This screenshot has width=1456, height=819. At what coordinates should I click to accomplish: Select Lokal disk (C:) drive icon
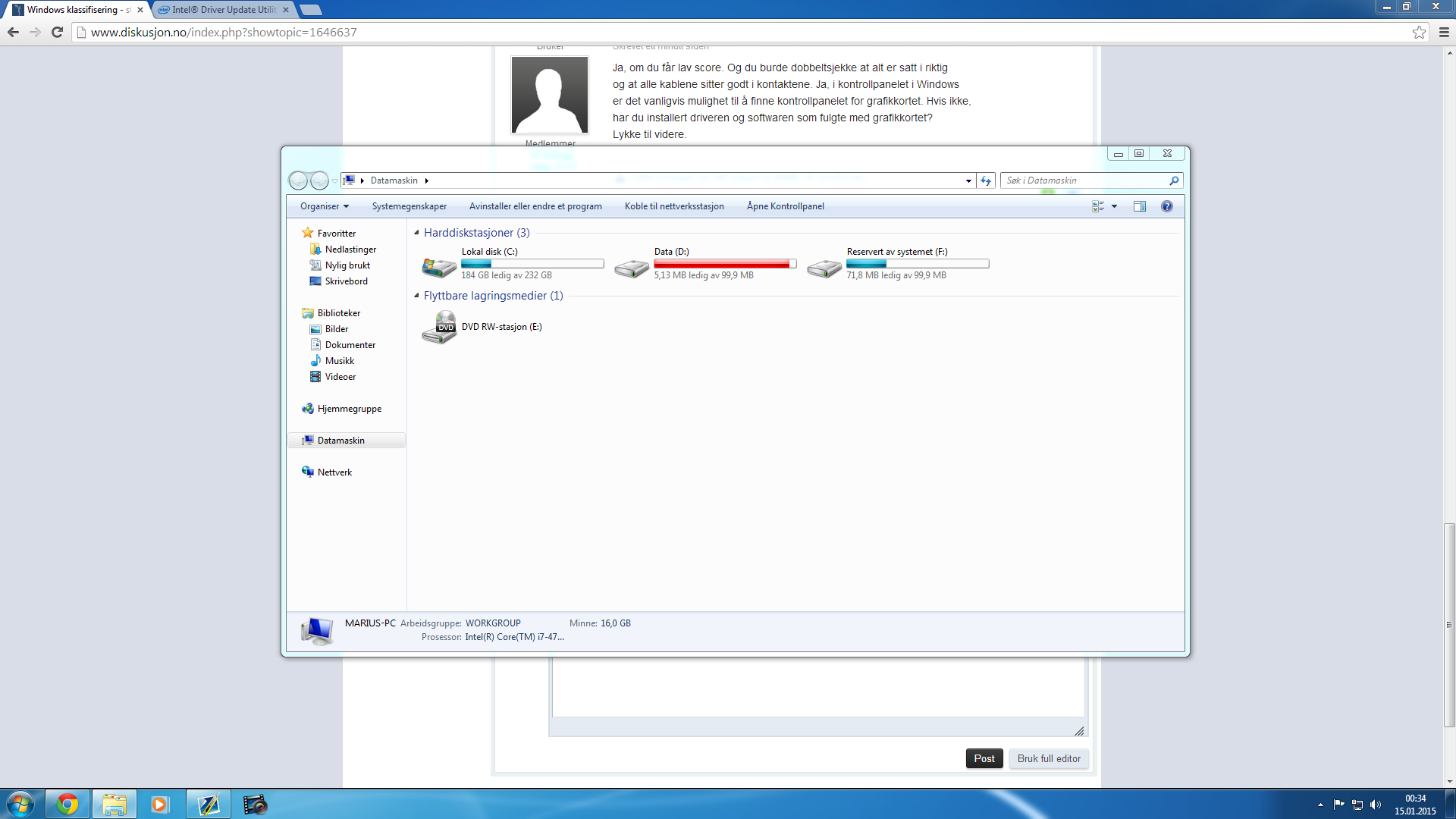click(x=439, y=267)
